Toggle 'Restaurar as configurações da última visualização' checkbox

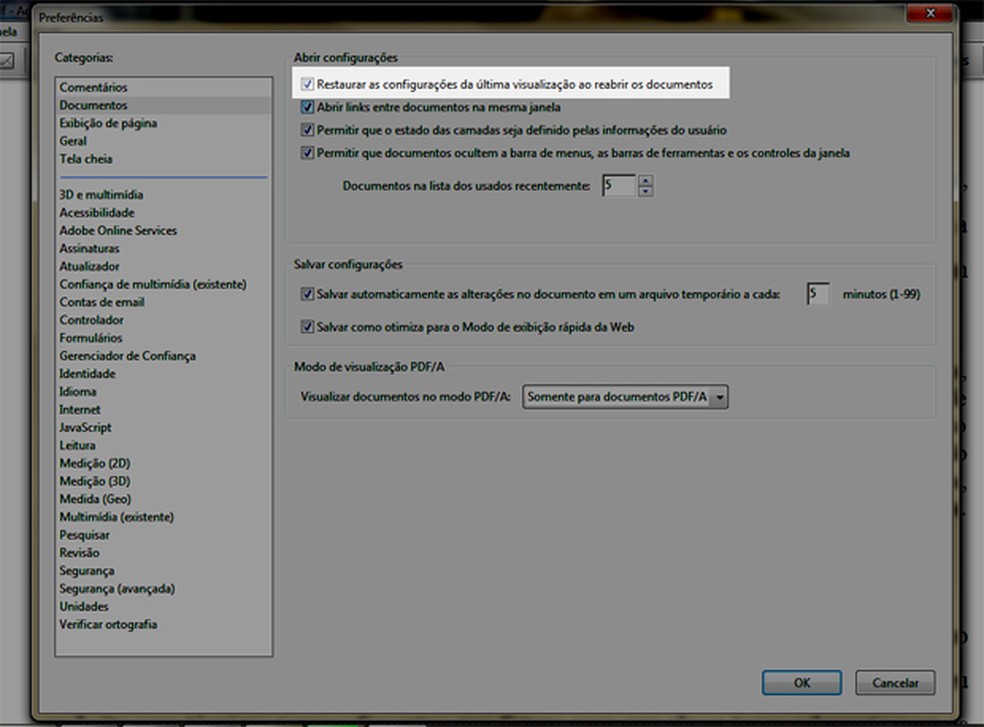coord(308,84)
